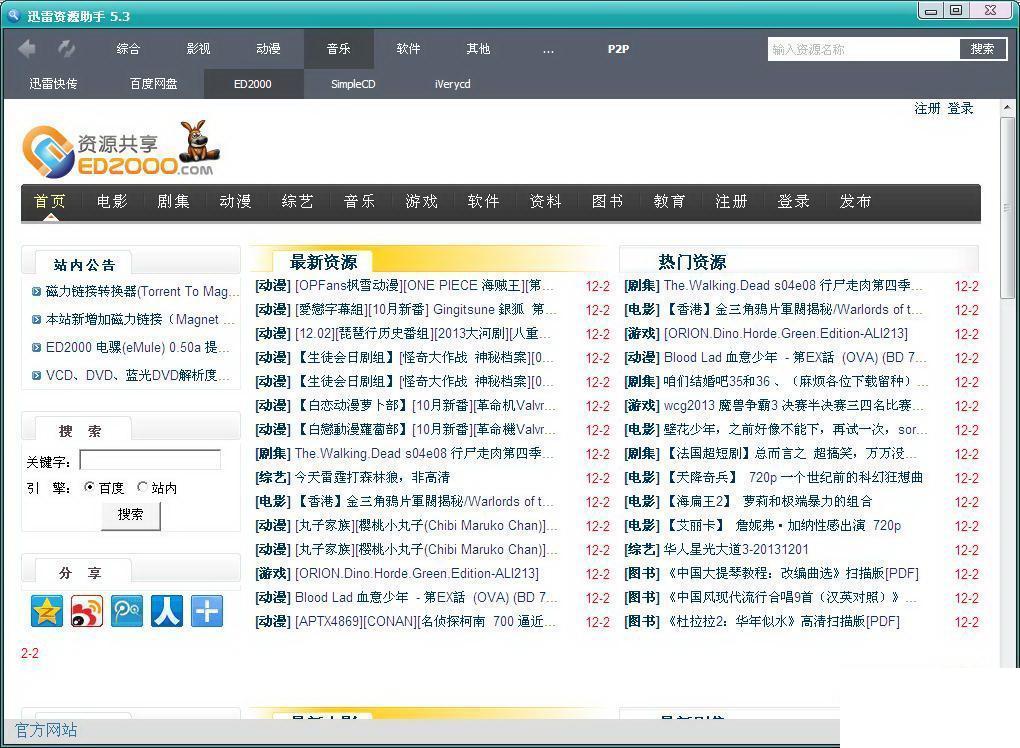Viewport: 1020px width, 748px height.
Task: Open 华人星光大道3-20131201 link
Action: (736, 550)
